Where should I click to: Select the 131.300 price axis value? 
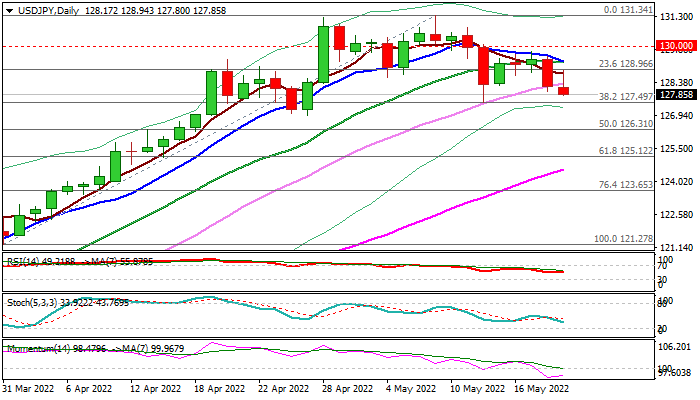point(676,17)
